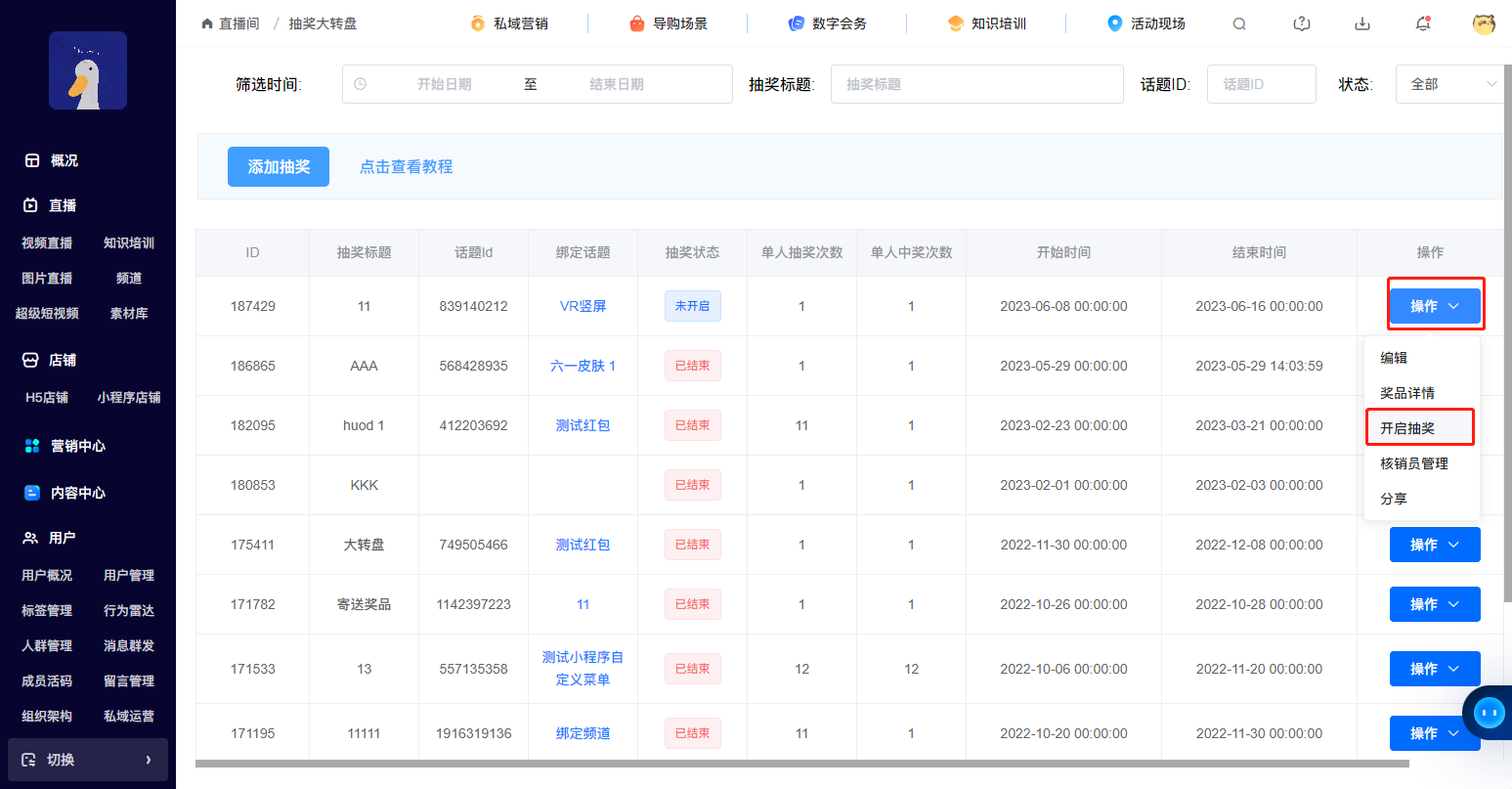Open the notification bell icon
The width and height of the screenshot is (1512, 789).
pyautogui.click(x=1423, y=23)
